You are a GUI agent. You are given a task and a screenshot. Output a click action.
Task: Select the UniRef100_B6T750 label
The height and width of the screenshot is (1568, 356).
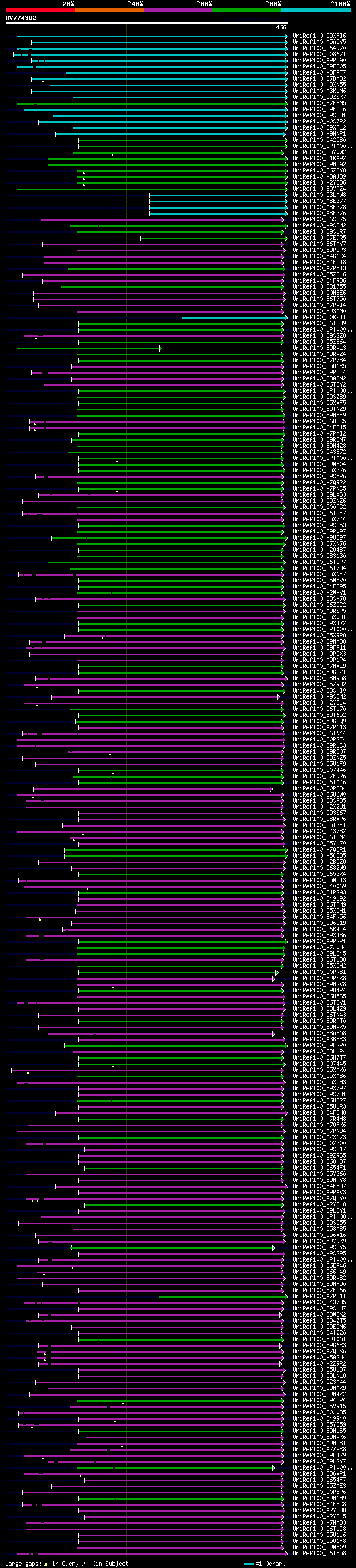[x=319, y=299]
